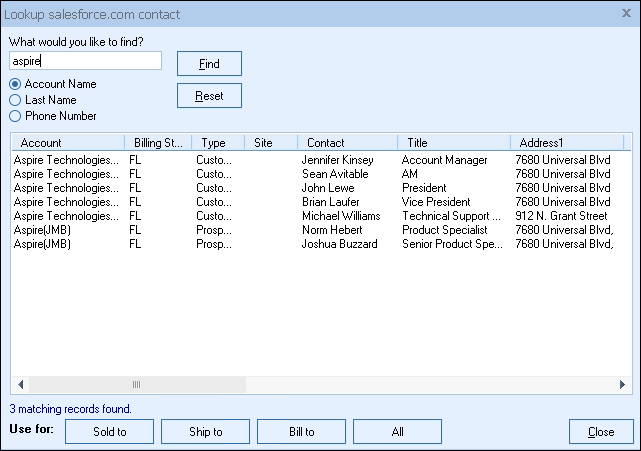The width and height of the screenshot is (641, 451).
Task: Click the 912 N. Grant Street address
Action: [x=561, y=215]
